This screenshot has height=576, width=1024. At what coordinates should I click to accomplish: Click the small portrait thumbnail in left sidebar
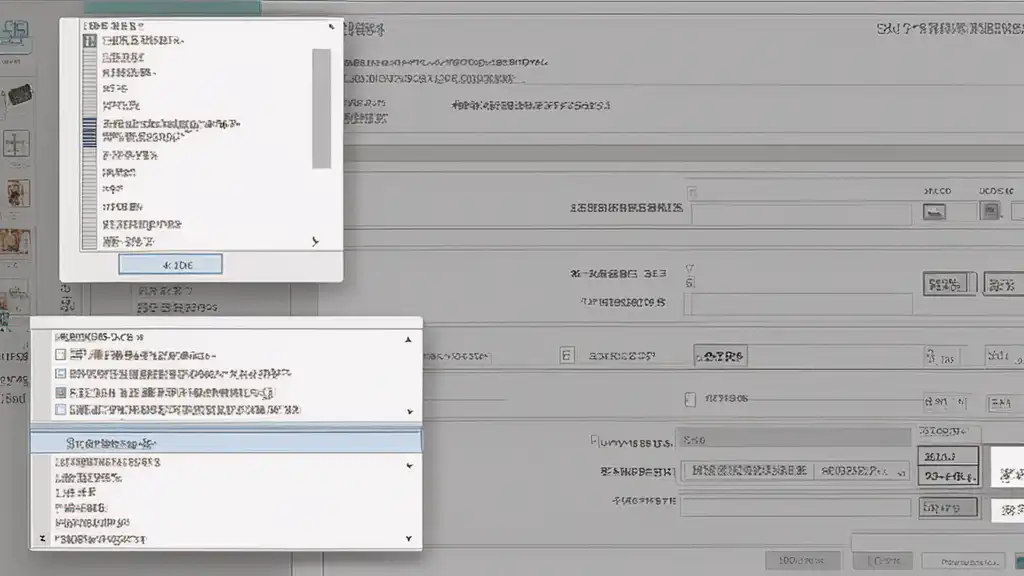[18, 193]
